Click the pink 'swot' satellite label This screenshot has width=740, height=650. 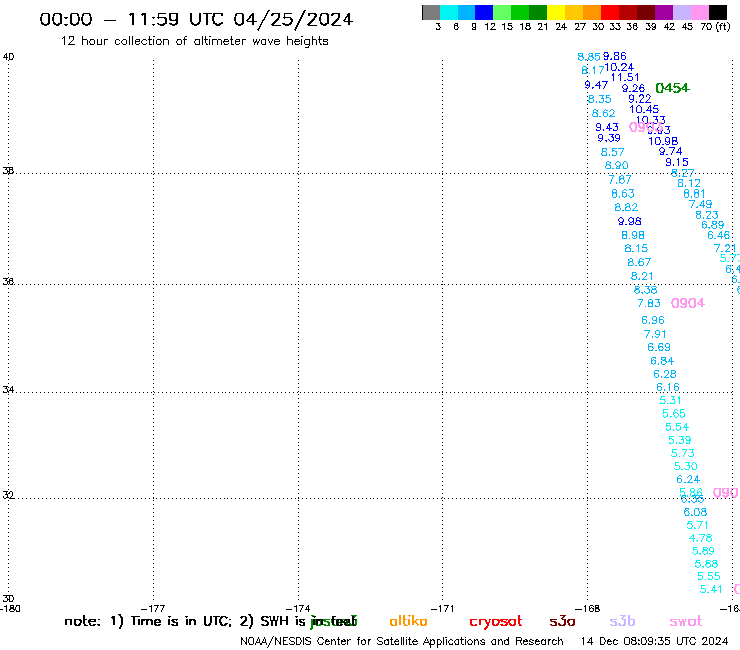685,621
